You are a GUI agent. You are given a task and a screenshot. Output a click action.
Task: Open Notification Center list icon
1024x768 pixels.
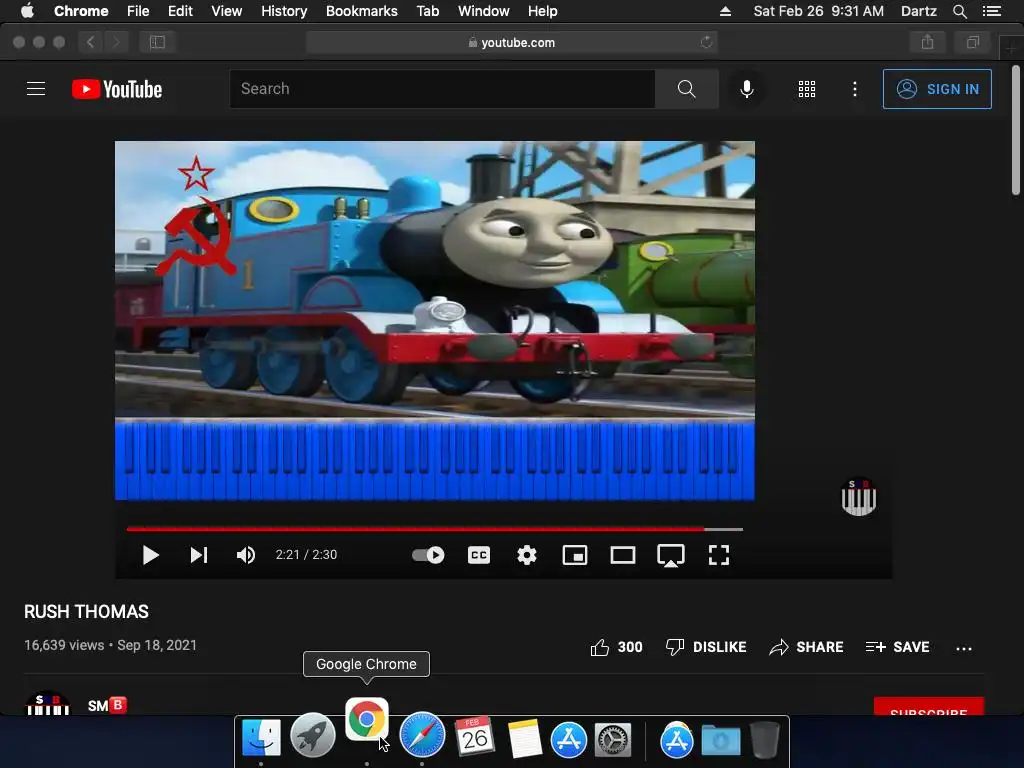[992, 11]
